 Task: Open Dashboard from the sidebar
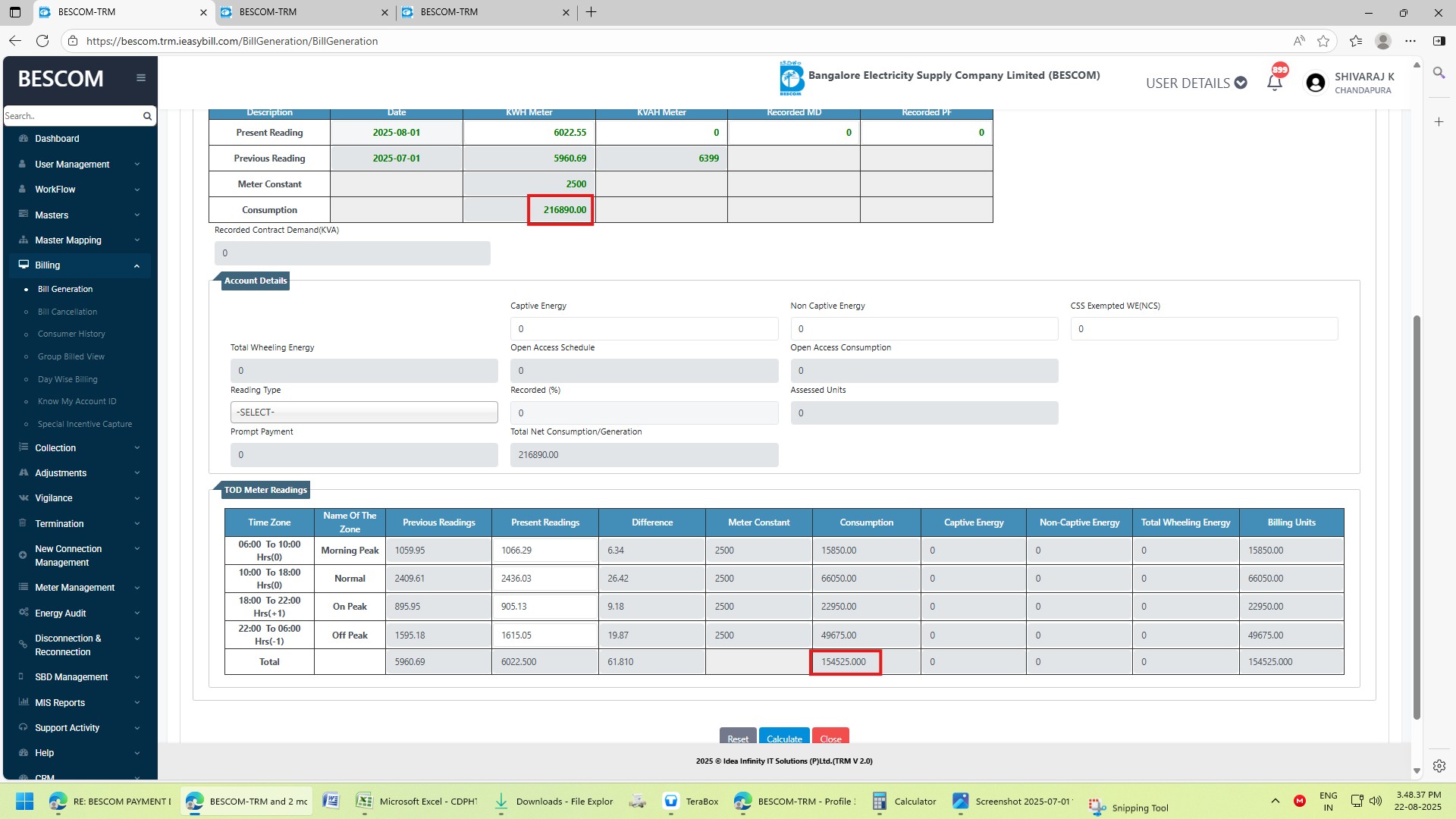[x=57, y=139]
